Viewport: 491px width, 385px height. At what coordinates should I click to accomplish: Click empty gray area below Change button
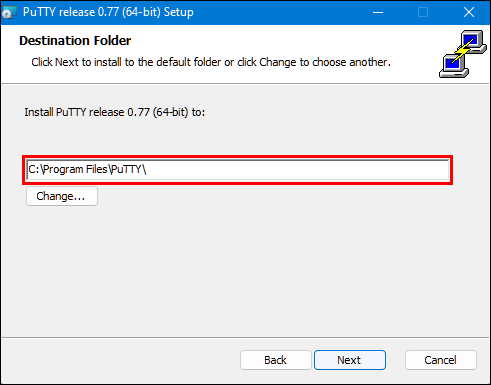pos(233,267)
